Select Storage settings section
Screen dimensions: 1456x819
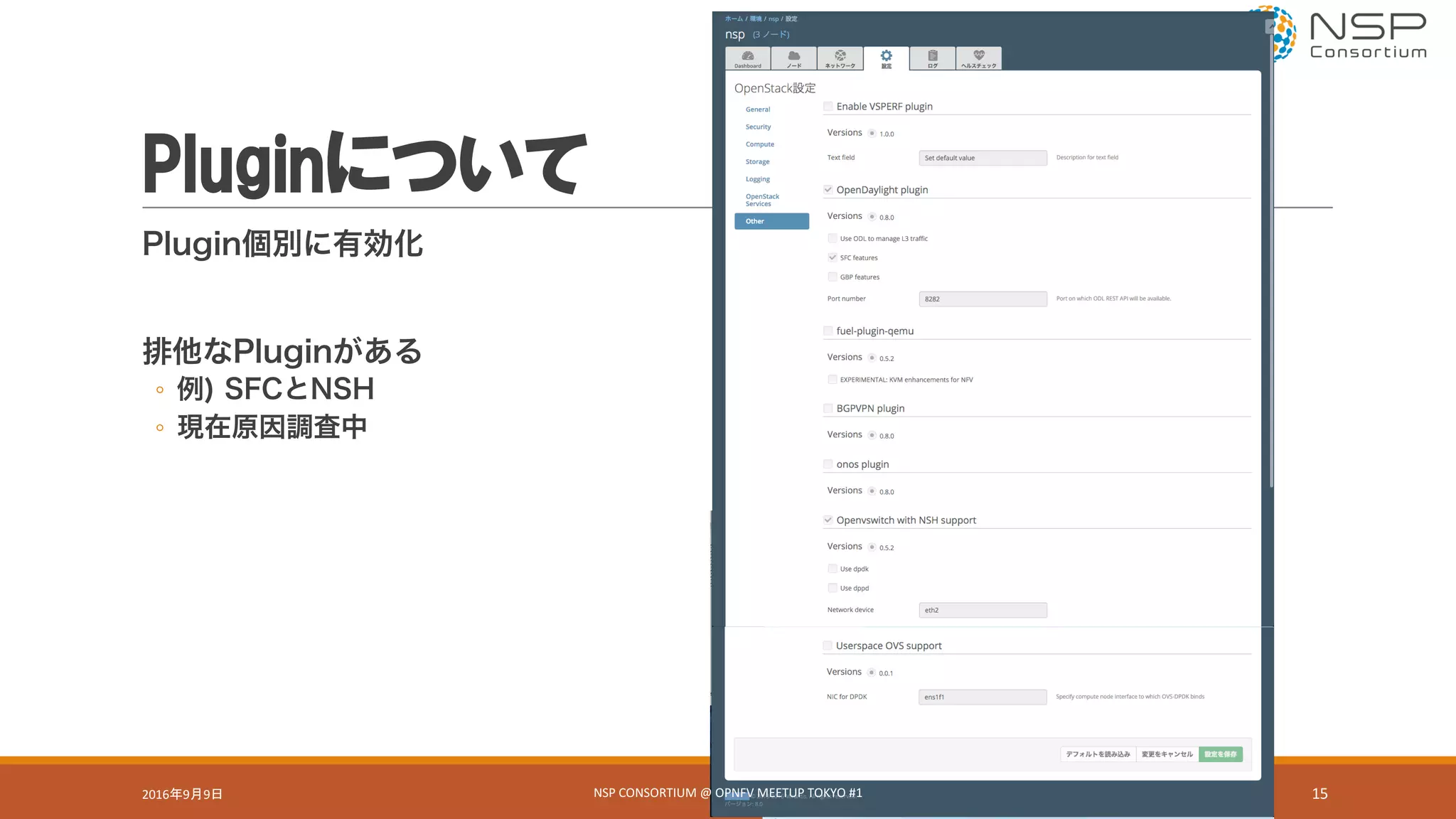click(x=758, y=161)
